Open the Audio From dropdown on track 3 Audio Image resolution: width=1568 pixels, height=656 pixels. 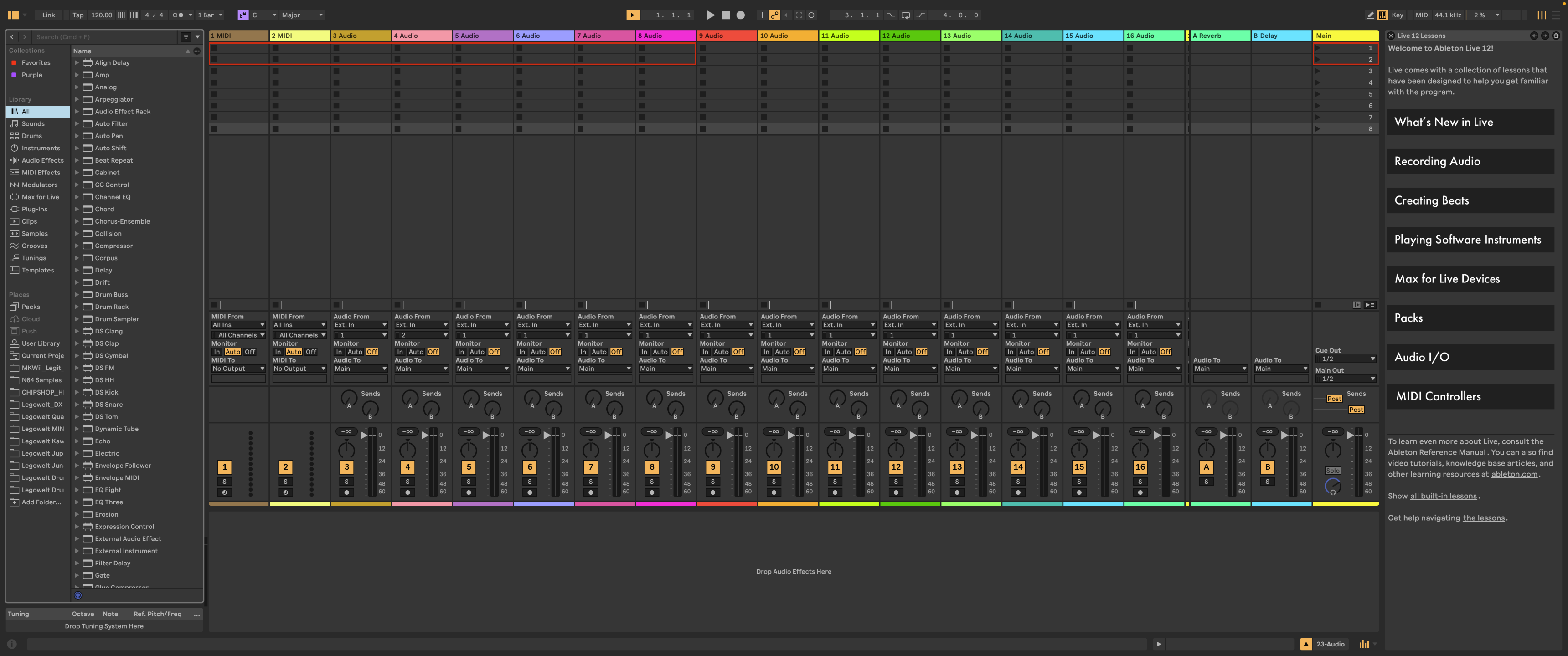tap(361, 324)
